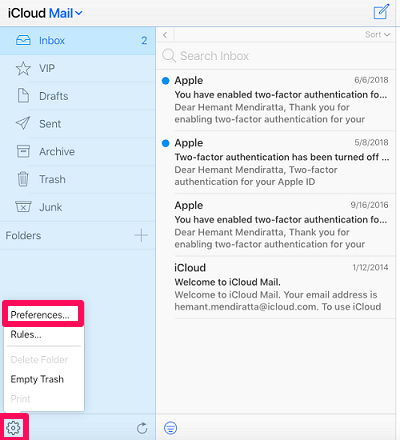Click the compose new message icon

pyautogui.click(x=381, y=12)
